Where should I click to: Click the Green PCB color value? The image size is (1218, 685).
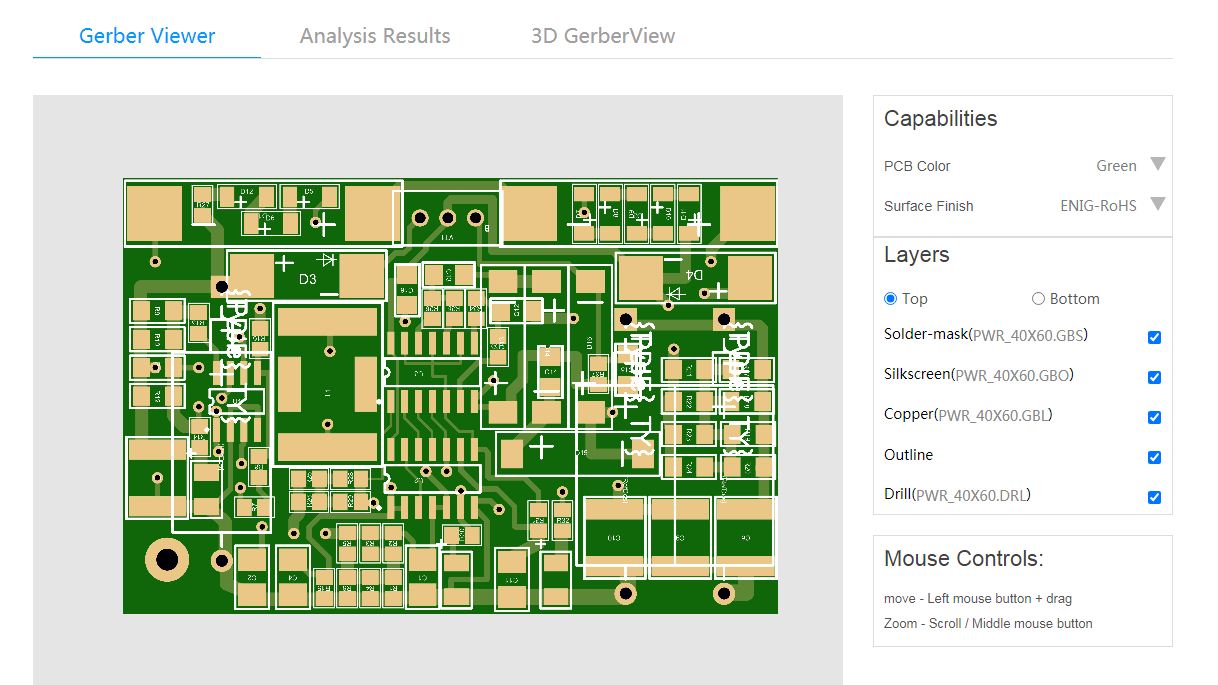pos(1116,166)
